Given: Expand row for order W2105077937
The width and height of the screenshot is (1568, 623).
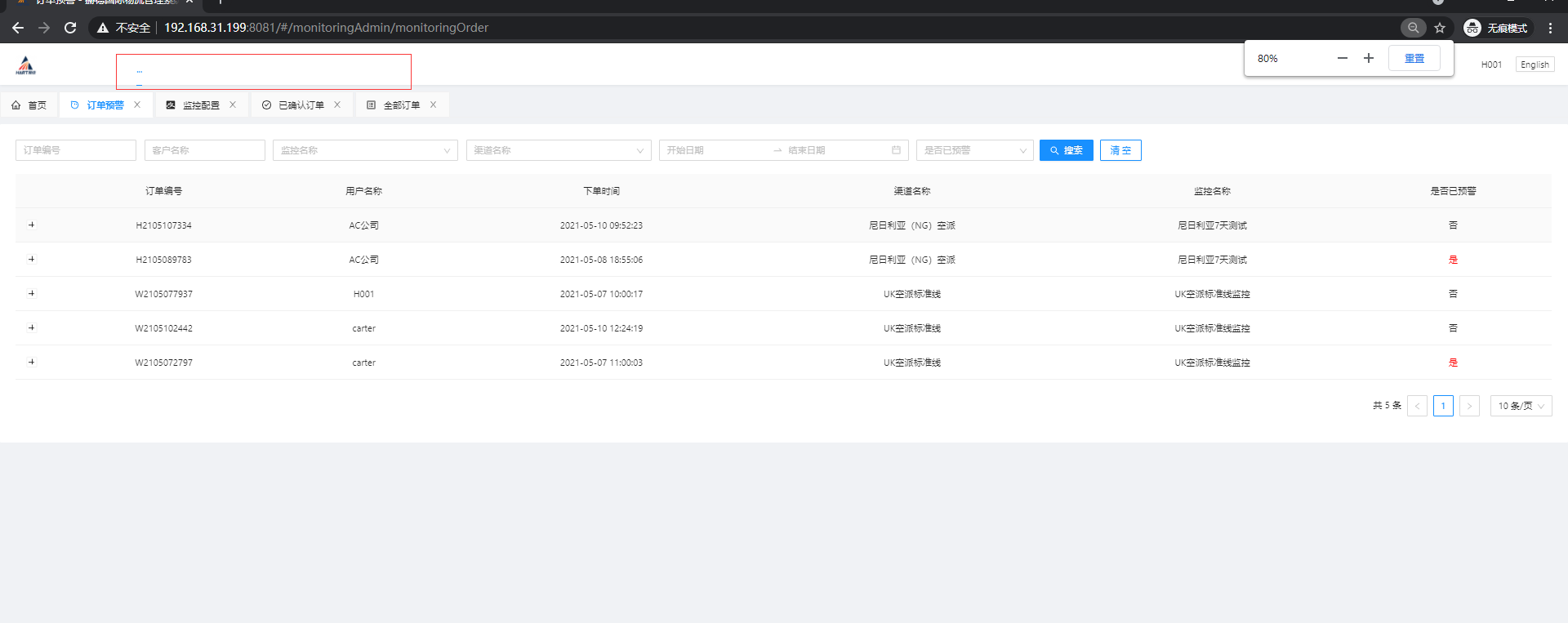Looking at the screenshot, I should [x=32, y=293].
